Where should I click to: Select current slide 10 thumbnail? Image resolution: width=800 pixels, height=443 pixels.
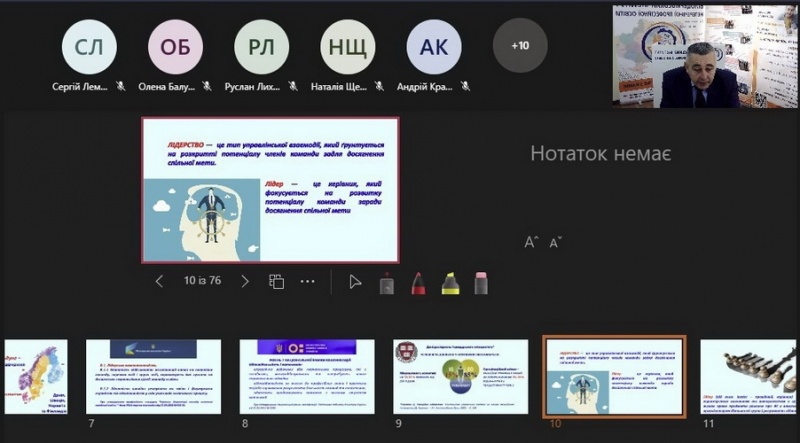coord(614,377)
